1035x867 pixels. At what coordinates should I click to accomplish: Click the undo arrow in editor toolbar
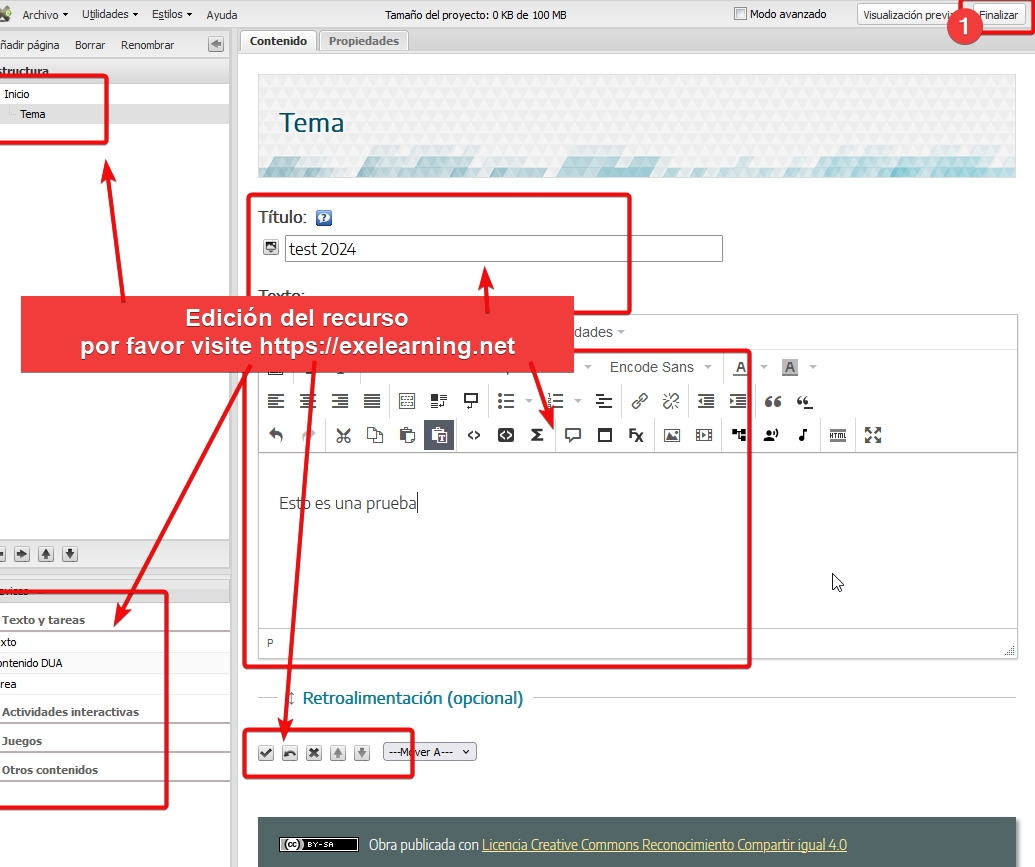276,435
